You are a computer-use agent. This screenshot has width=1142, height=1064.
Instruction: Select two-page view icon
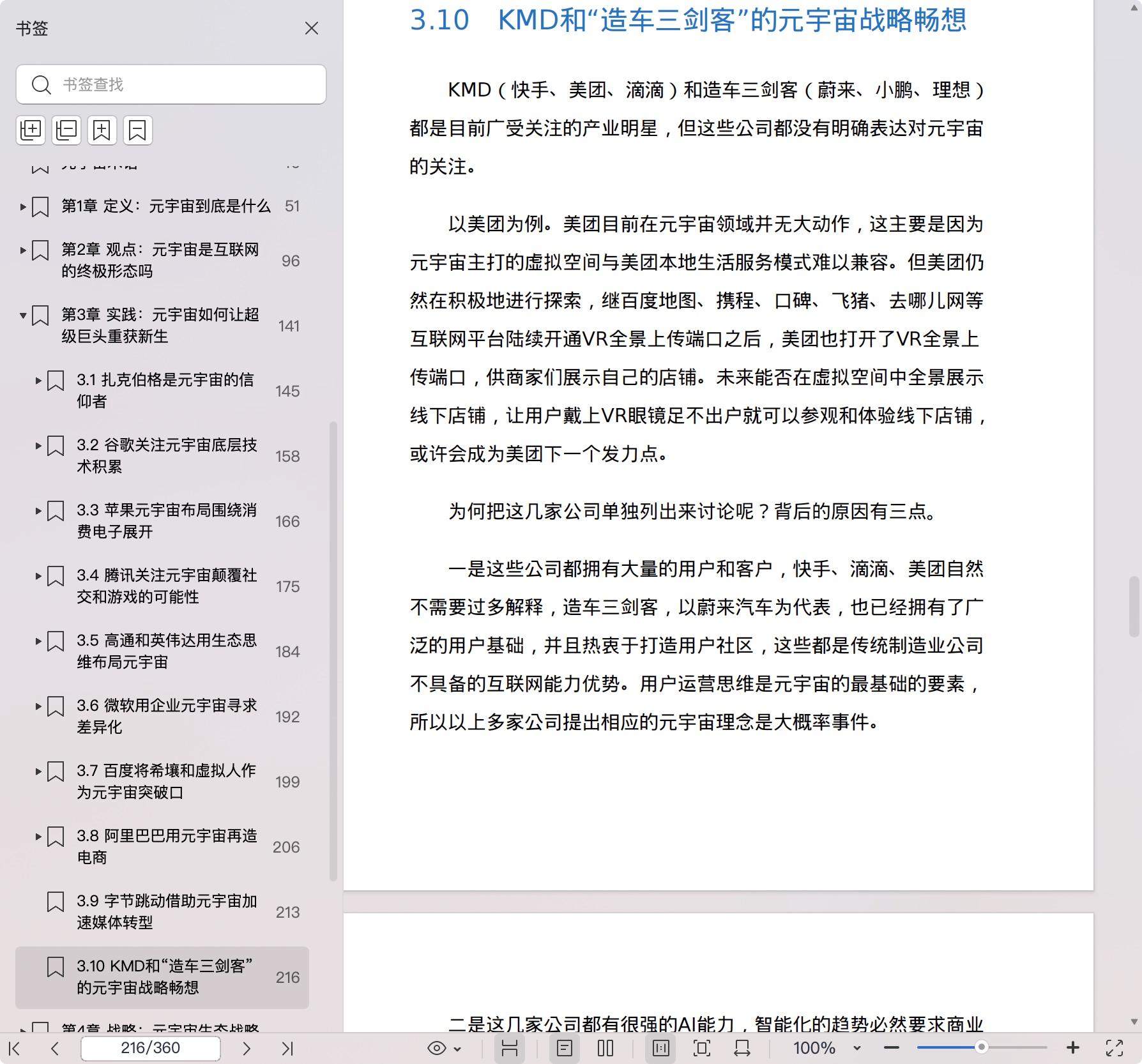point(605,1048)
